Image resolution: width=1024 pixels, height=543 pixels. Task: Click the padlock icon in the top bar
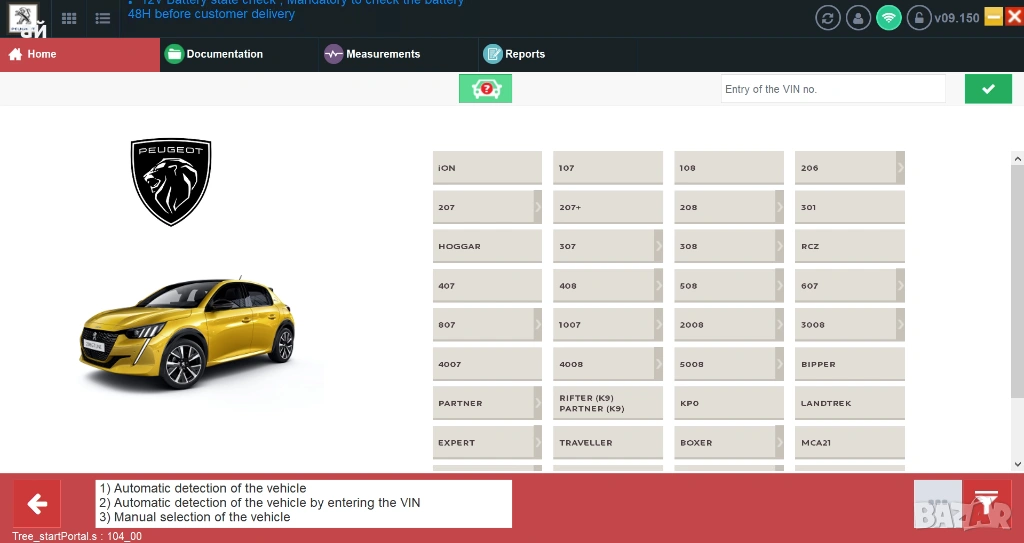(x=919, y=18)
